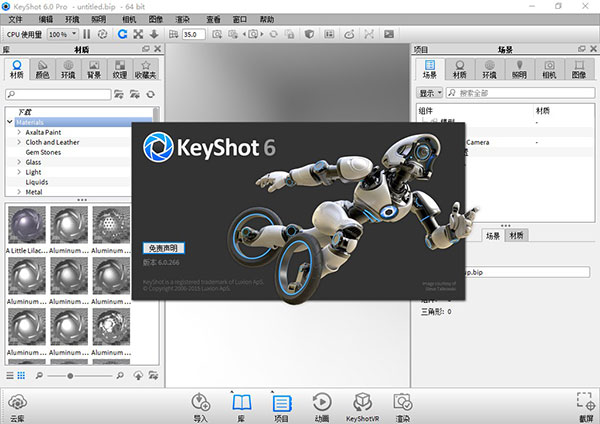
Task: Click the upload-to-cloud icon below thumbnails
Action: (138, 375)
